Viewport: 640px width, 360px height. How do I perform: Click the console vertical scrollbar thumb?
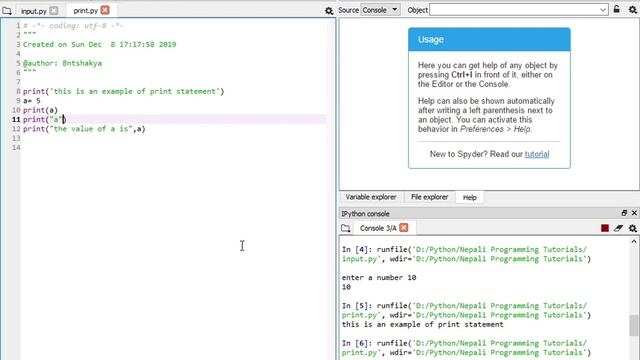634,325
